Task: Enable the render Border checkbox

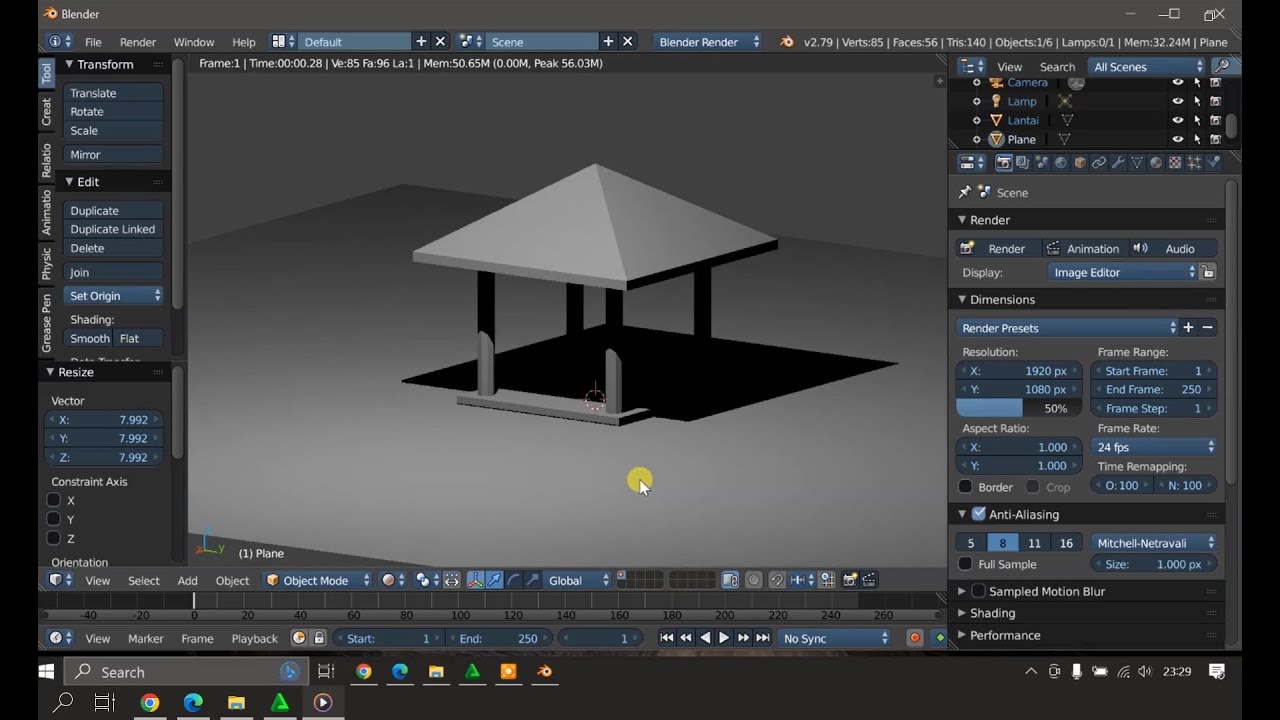Action: (x=965, y=487)
